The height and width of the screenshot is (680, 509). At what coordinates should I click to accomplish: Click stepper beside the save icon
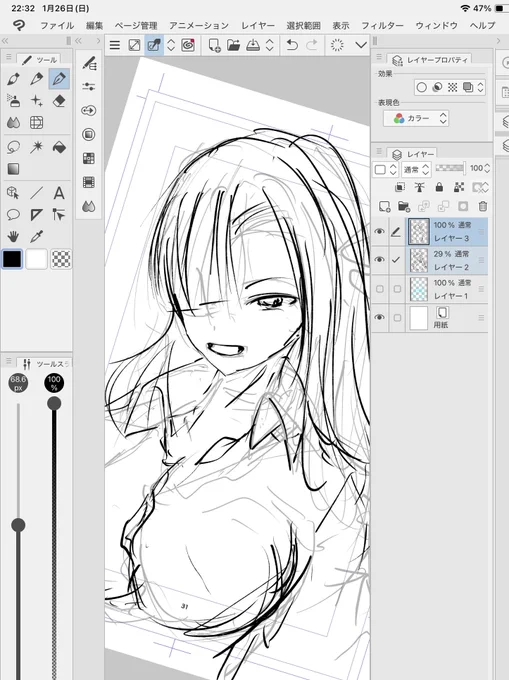click(270, 45)
